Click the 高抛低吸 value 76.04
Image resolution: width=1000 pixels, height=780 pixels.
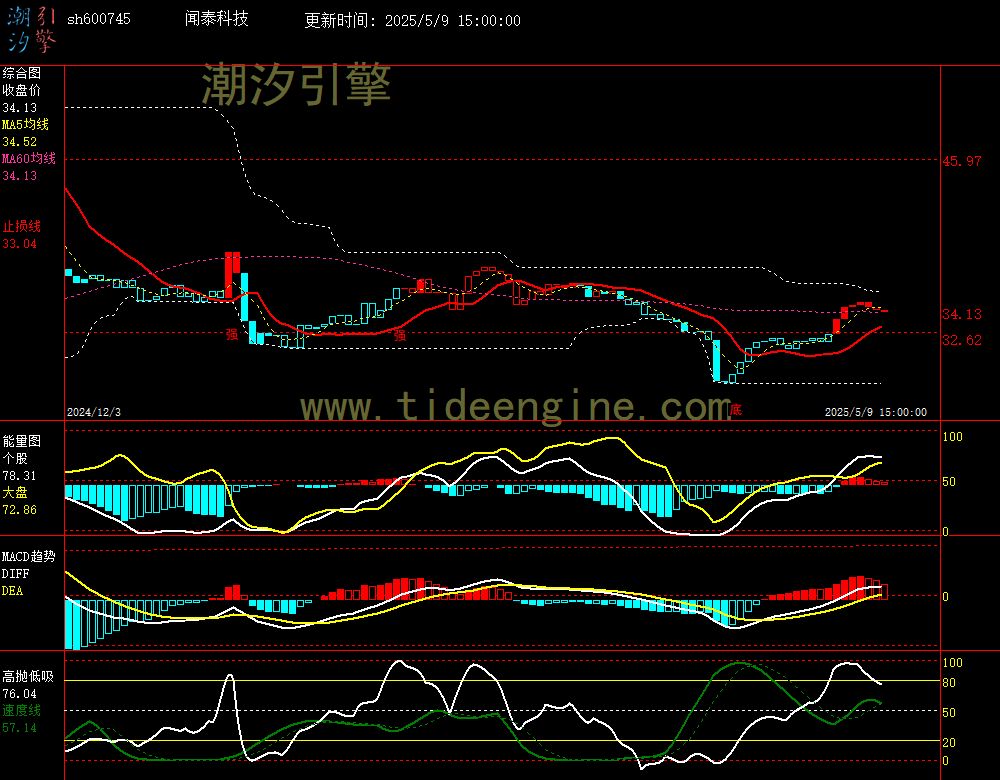(20, 694)
